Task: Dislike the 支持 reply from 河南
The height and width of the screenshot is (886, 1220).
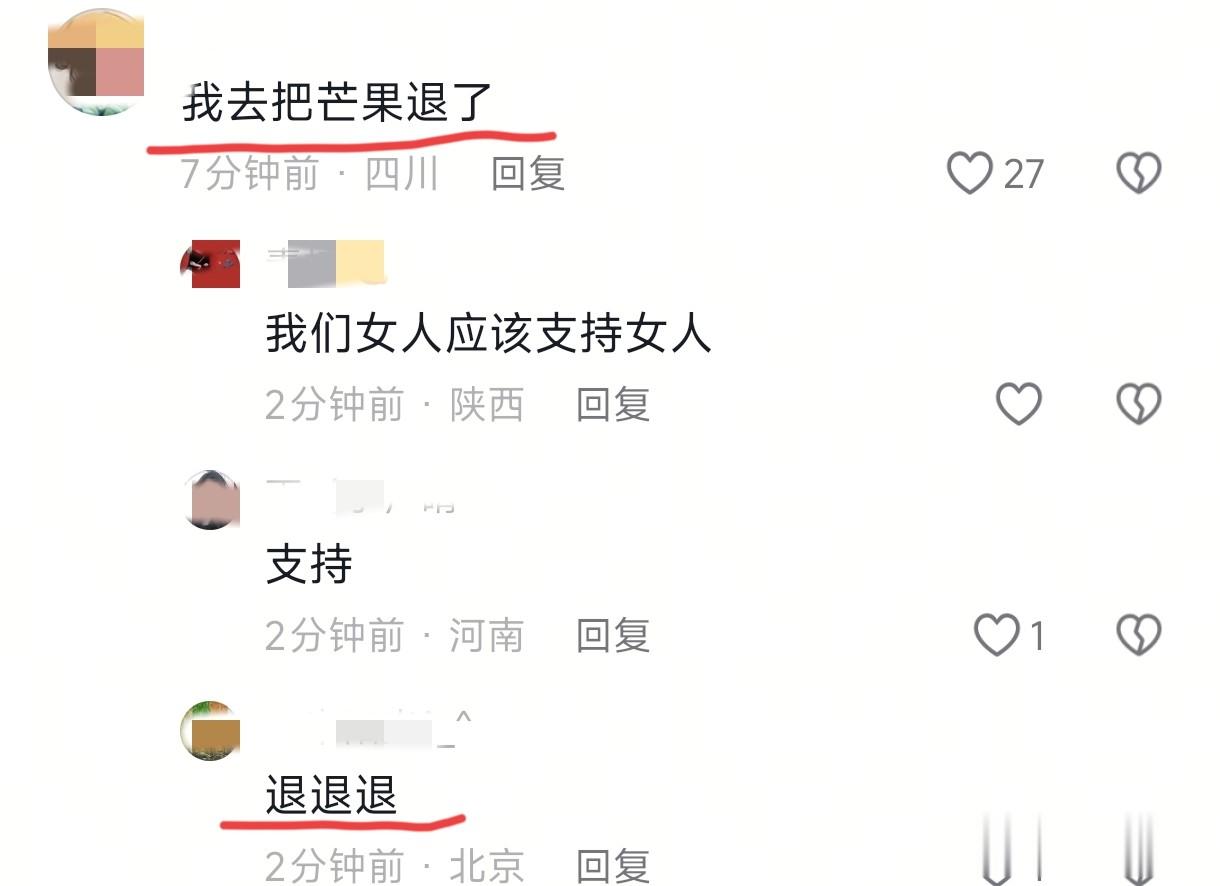Action: pos(1138,635)
